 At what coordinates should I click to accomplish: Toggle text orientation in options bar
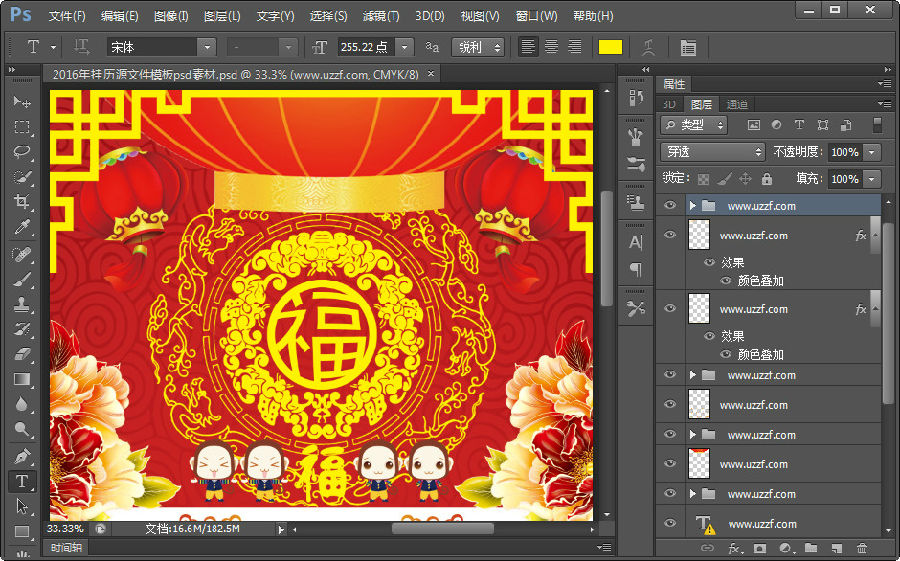(81, 47)
